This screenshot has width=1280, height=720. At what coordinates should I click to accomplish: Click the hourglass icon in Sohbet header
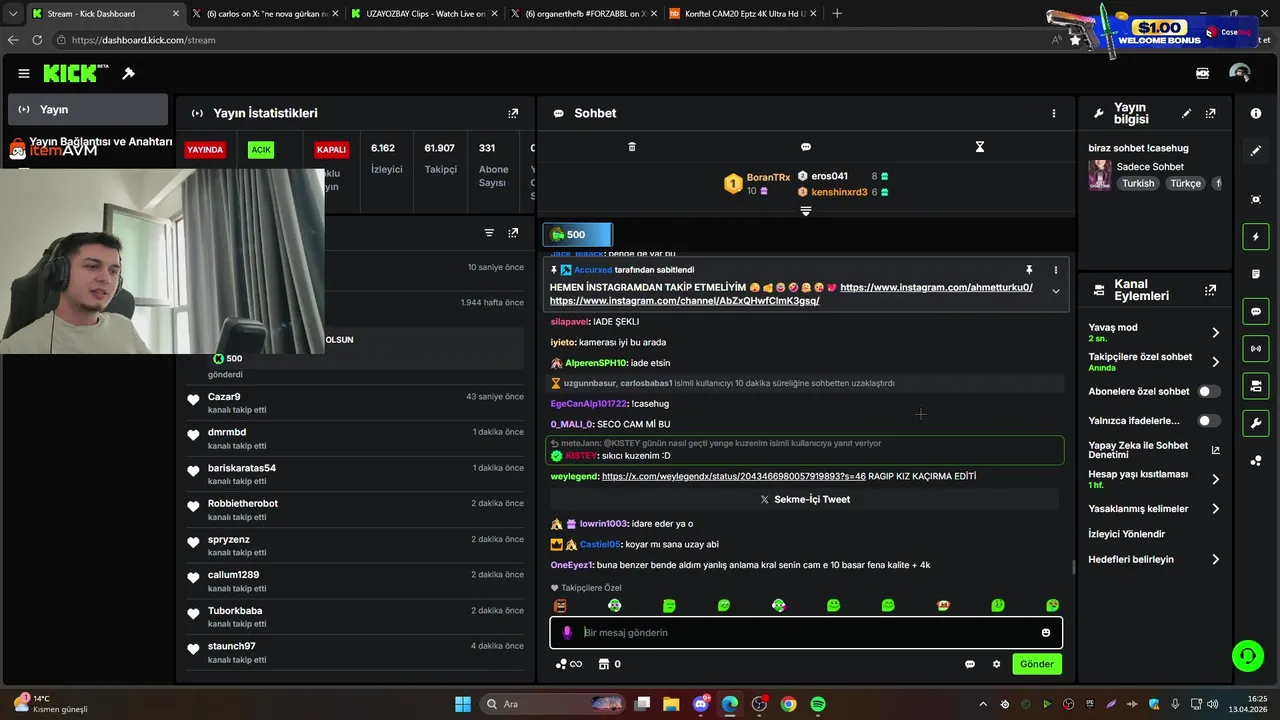[x=979, y=147]
